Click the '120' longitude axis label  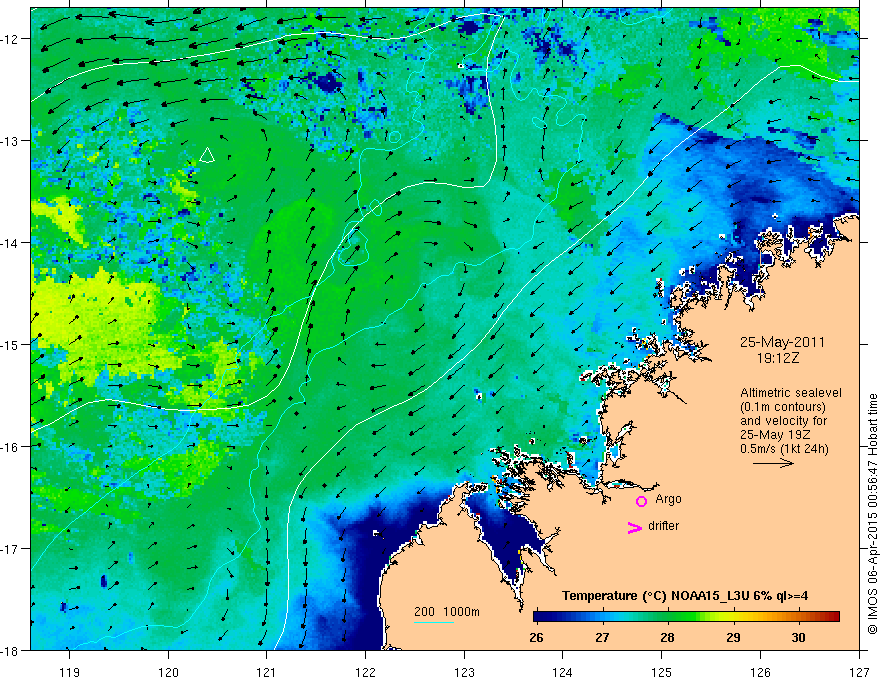(168, 672)
